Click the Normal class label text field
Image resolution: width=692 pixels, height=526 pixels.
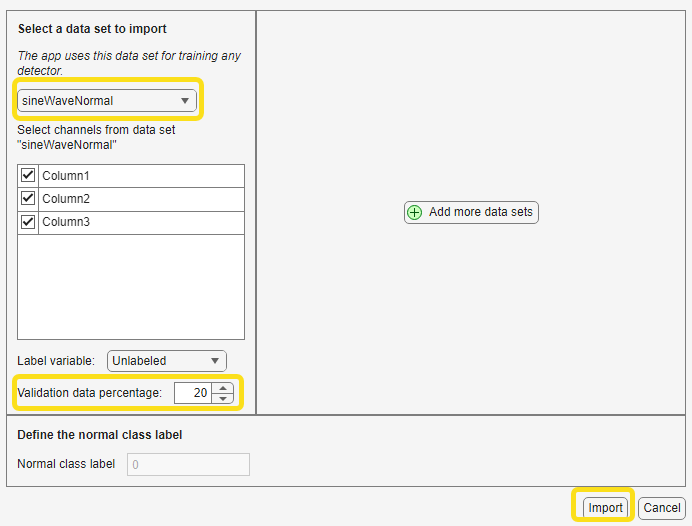tap(188, 464)
